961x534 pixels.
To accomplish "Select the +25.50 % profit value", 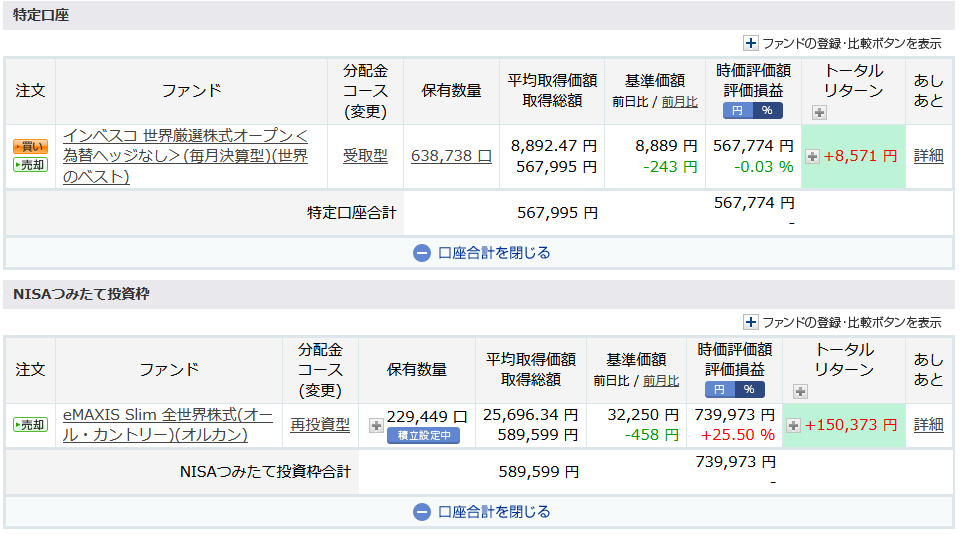I will click(x=738, y=435).
